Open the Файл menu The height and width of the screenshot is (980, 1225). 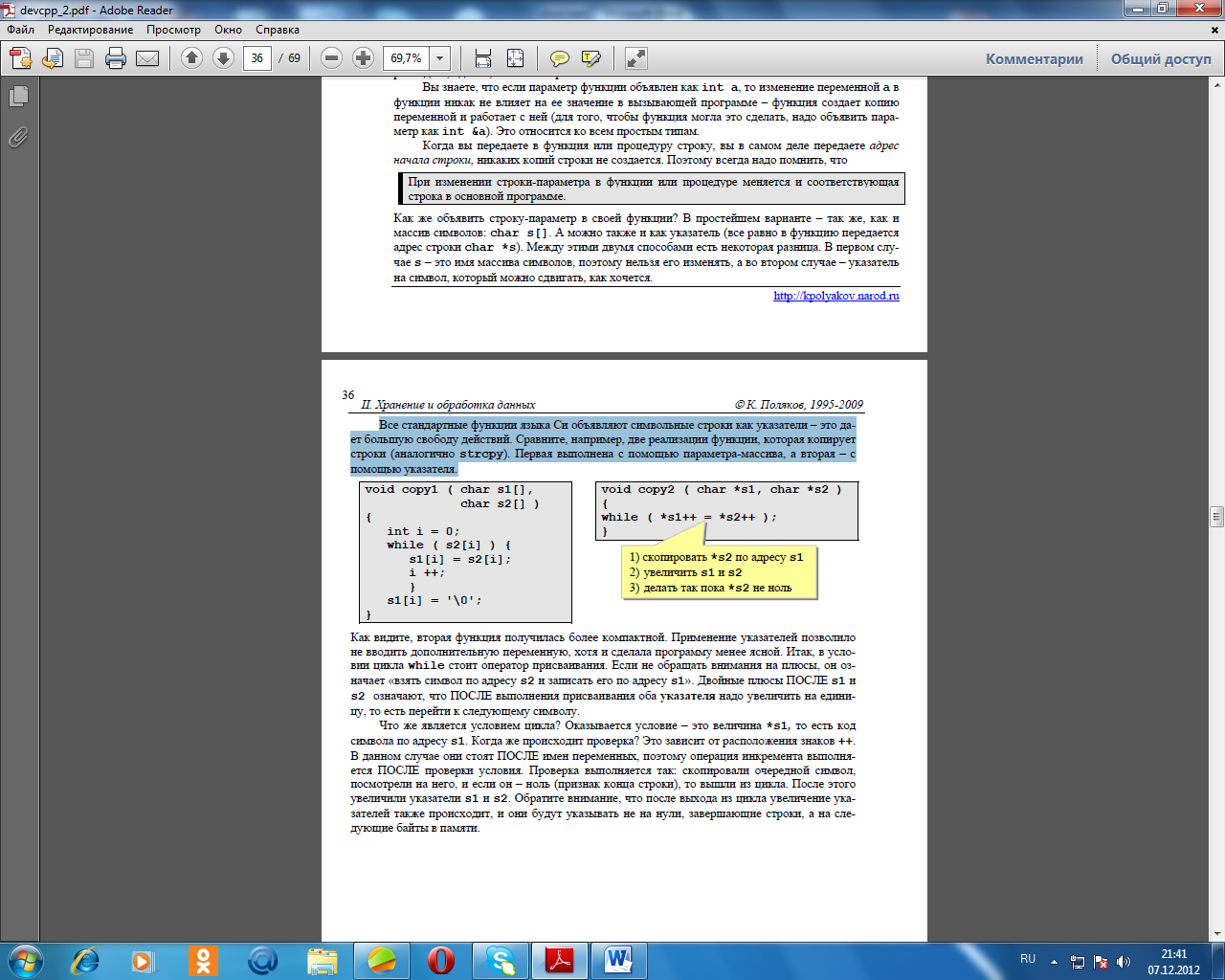[x=21, y=30]
